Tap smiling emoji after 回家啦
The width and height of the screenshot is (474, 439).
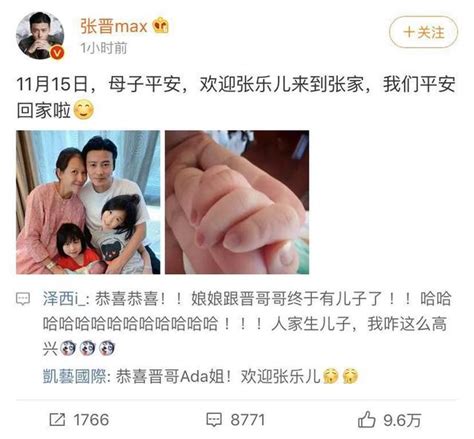(x=84, y=110)
